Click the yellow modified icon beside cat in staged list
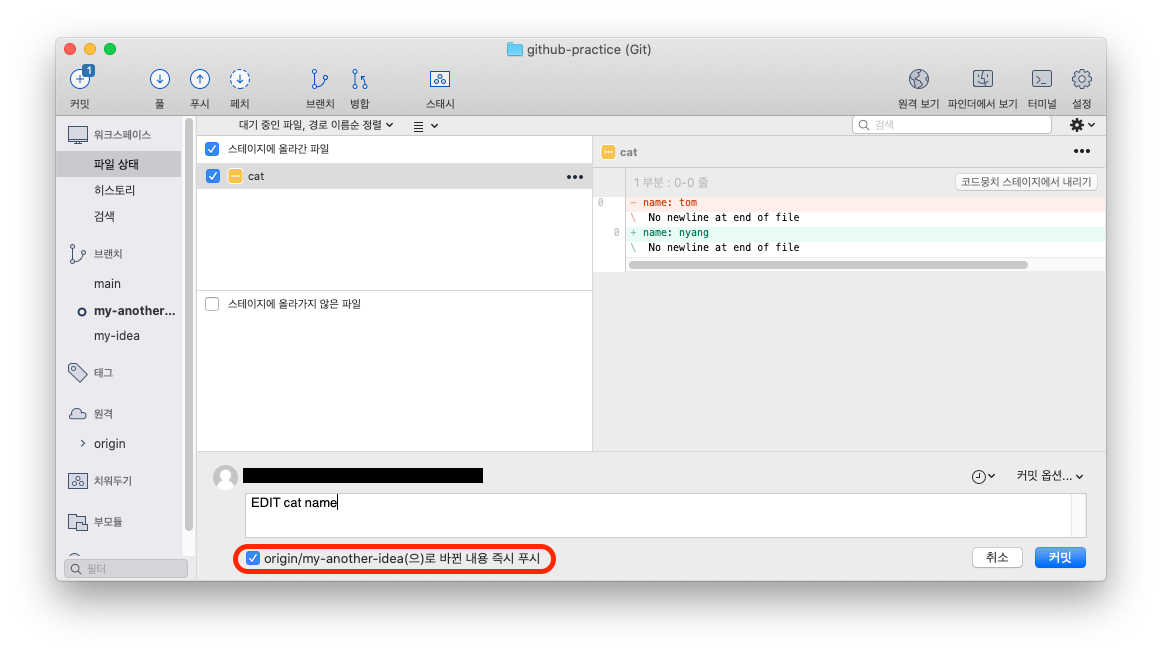The image size is (1162, 655). (235, 176)
